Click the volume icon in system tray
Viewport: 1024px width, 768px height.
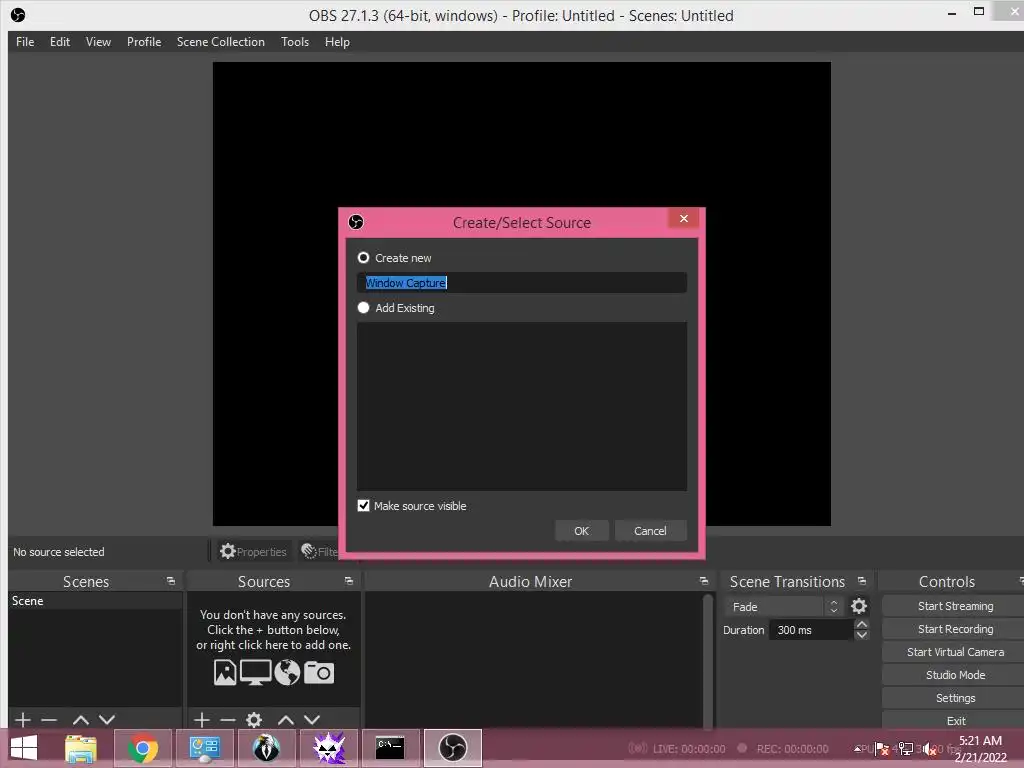coord(929,750)
